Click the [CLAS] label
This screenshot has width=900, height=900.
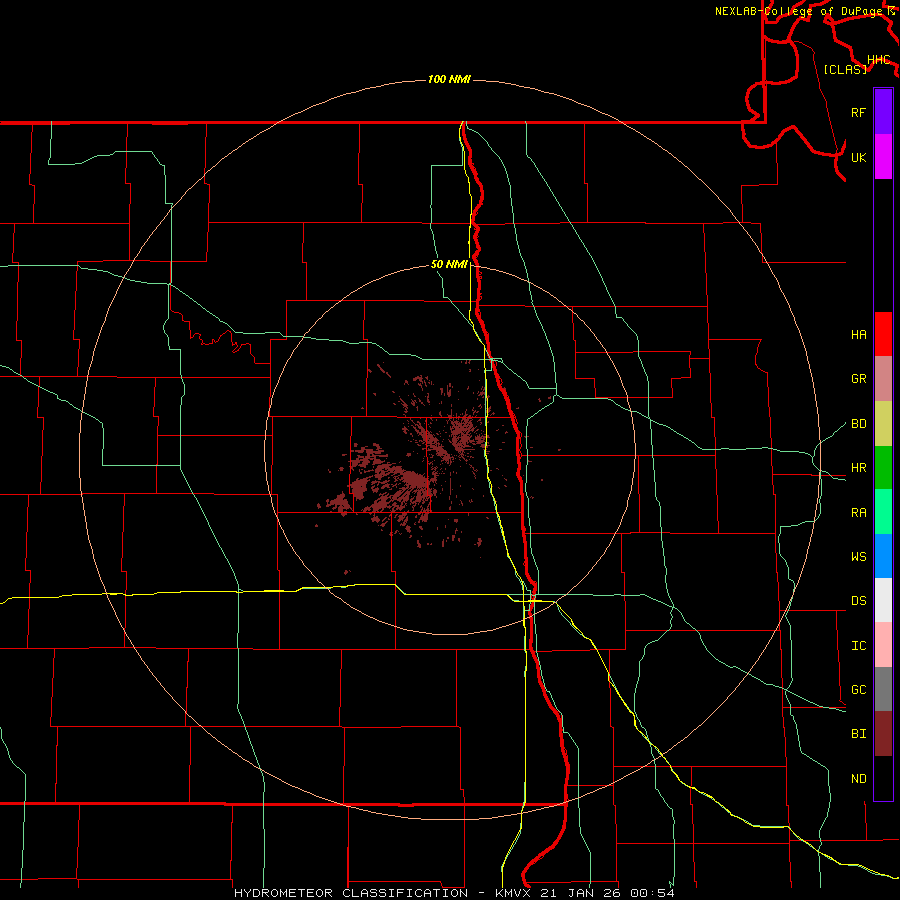pos(845,69)
